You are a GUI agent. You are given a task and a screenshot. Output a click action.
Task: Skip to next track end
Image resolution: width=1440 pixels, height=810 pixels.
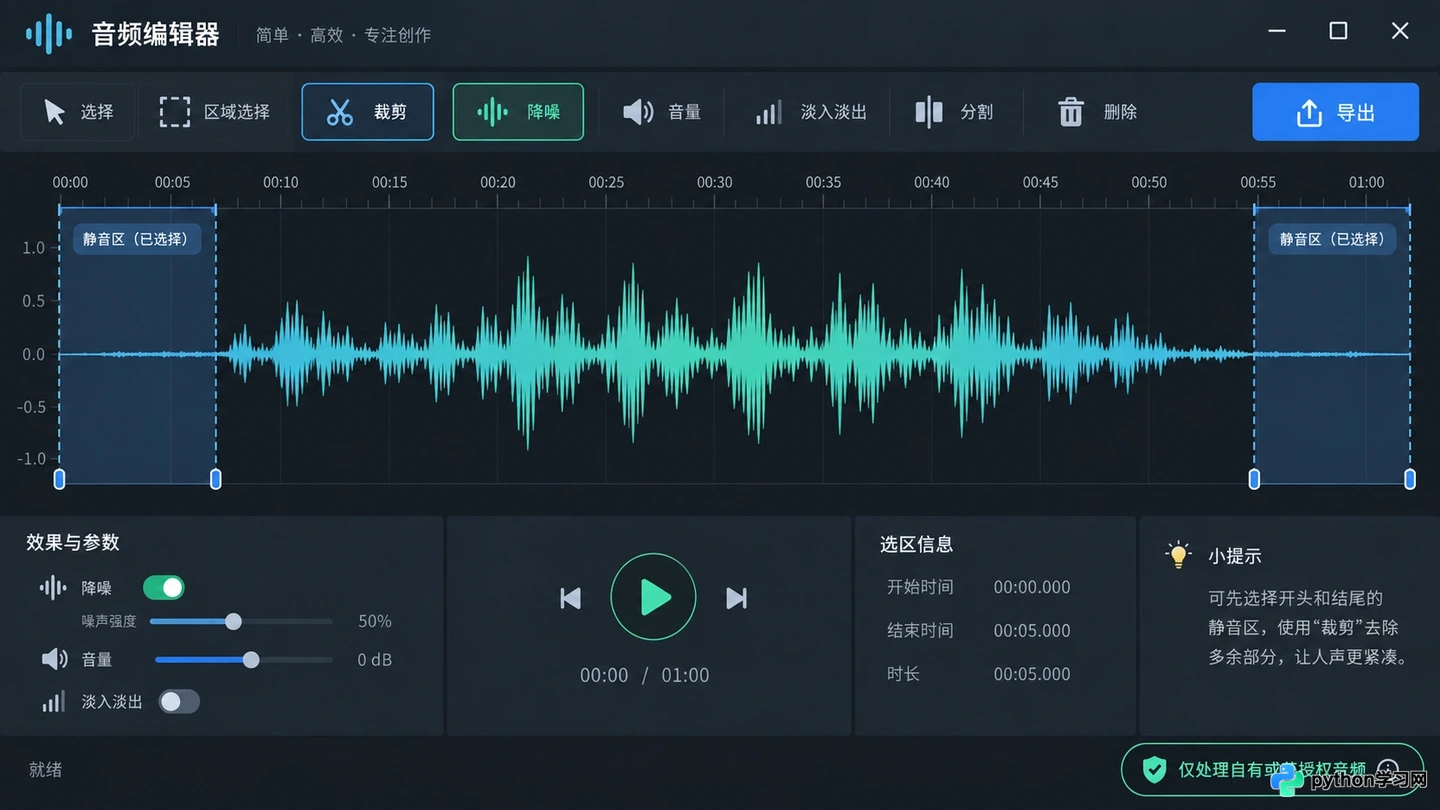[x=736, y=598]
